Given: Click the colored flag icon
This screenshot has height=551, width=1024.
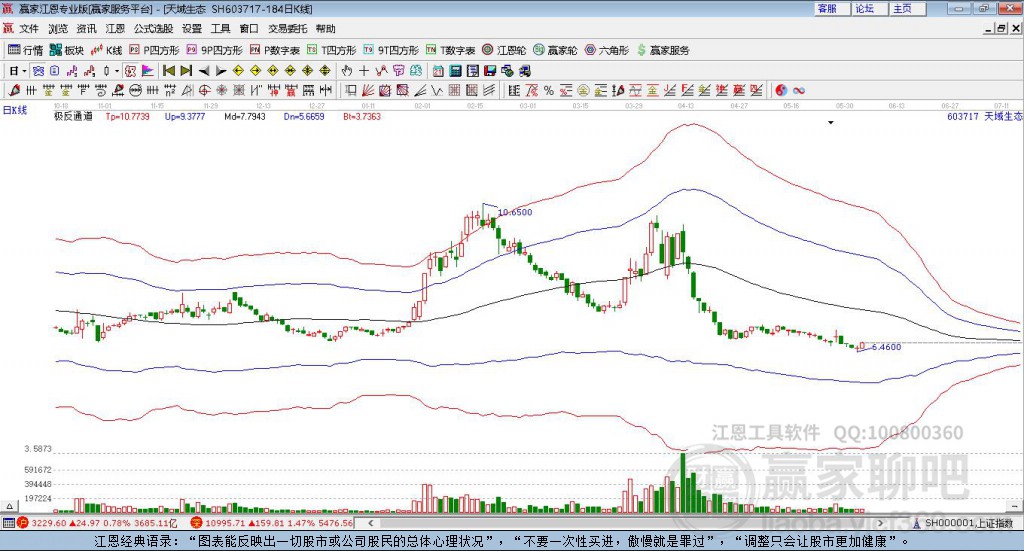Looking at the screenshot, I should 148,71.
